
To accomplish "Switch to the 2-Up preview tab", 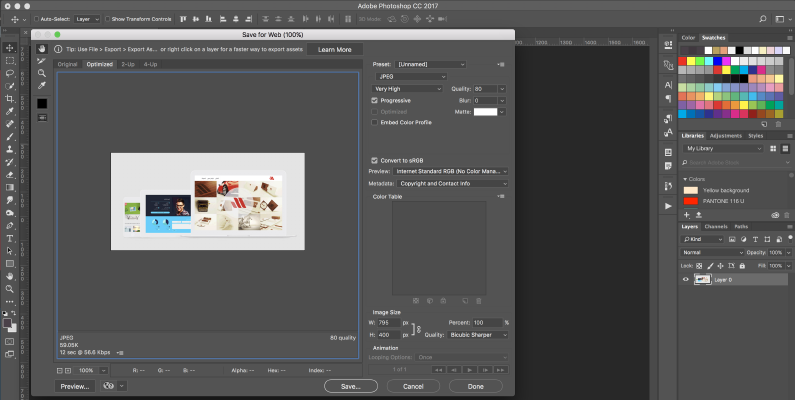I will [x=128, y=63].
